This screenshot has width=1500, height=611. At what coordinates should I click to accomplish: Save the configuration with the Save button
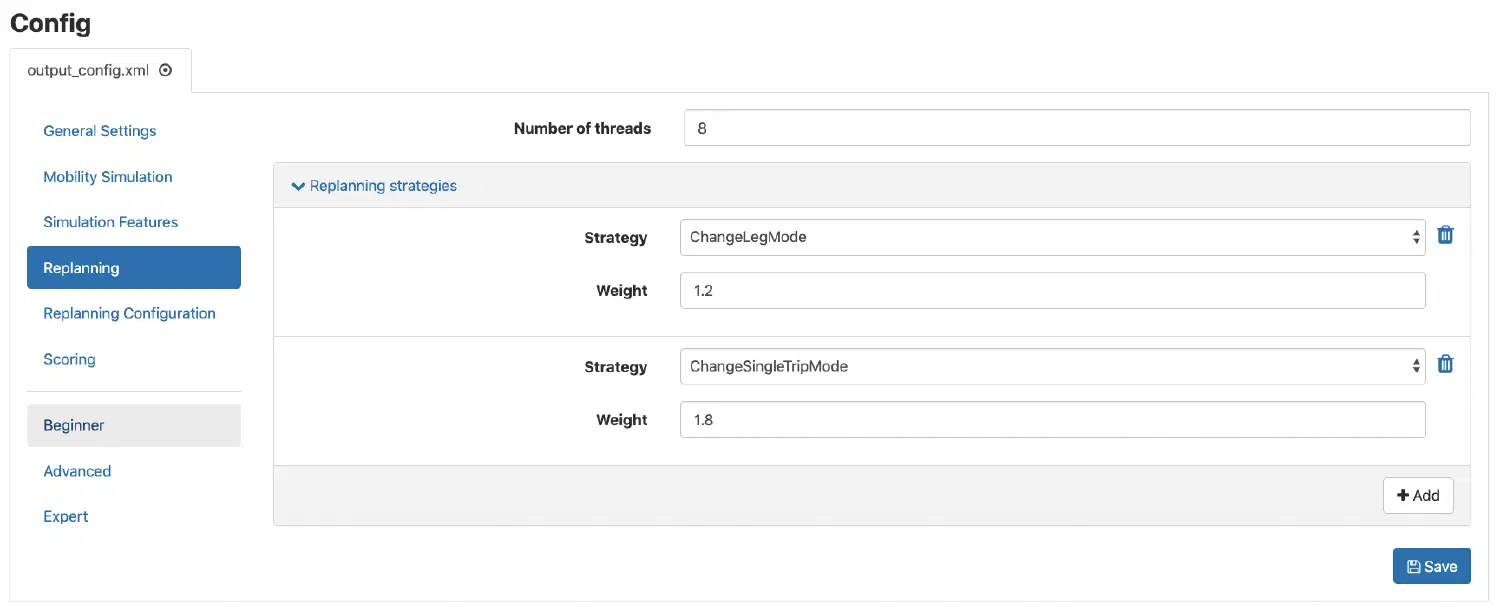pos(1431,565)
